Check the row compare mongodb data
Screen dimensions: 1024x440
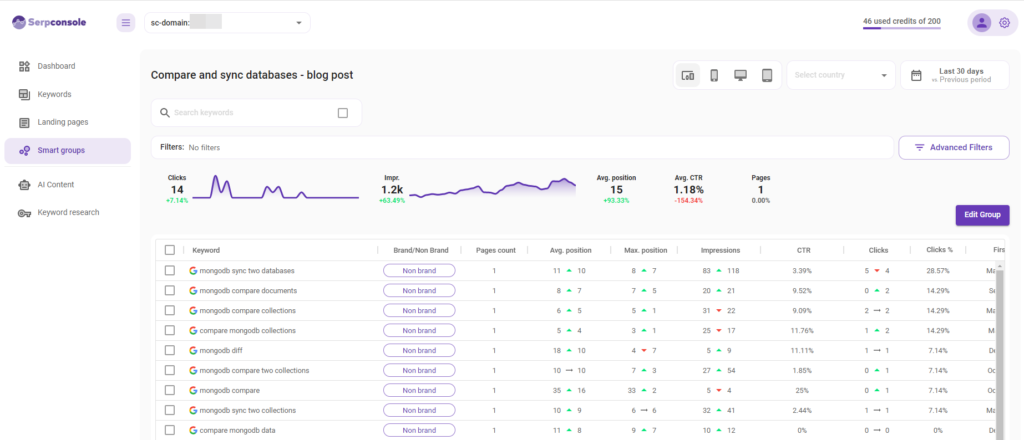(x=170, y=430)
